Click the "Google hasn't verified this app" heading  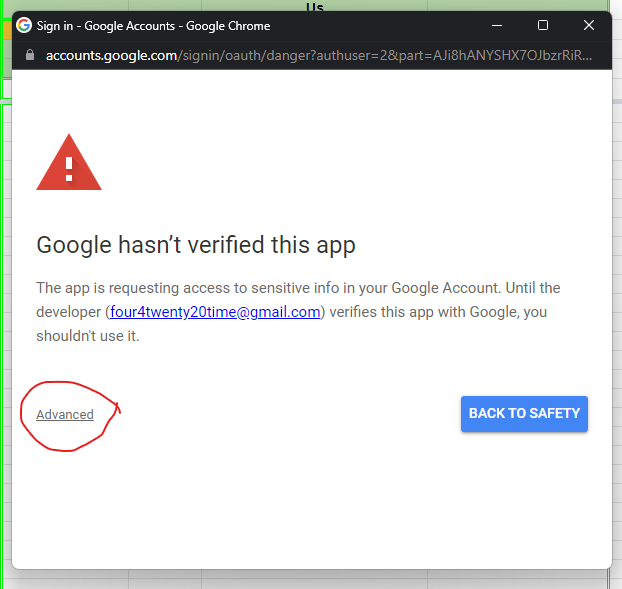click(196, 245)
